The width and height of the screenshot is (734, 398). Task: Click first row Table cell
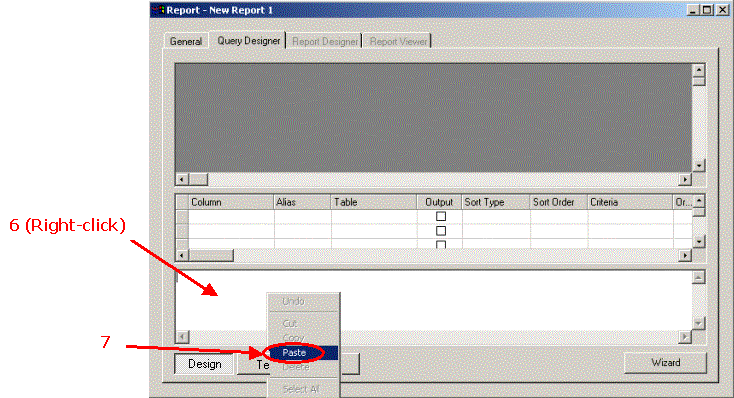(x=374, y=216)
